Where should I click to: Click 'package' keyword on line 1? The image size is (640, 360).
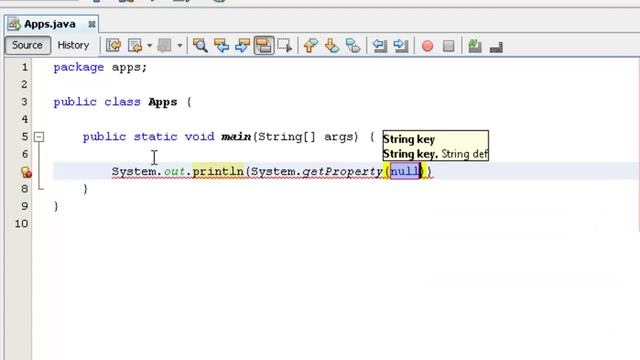[x=78, y=67]
